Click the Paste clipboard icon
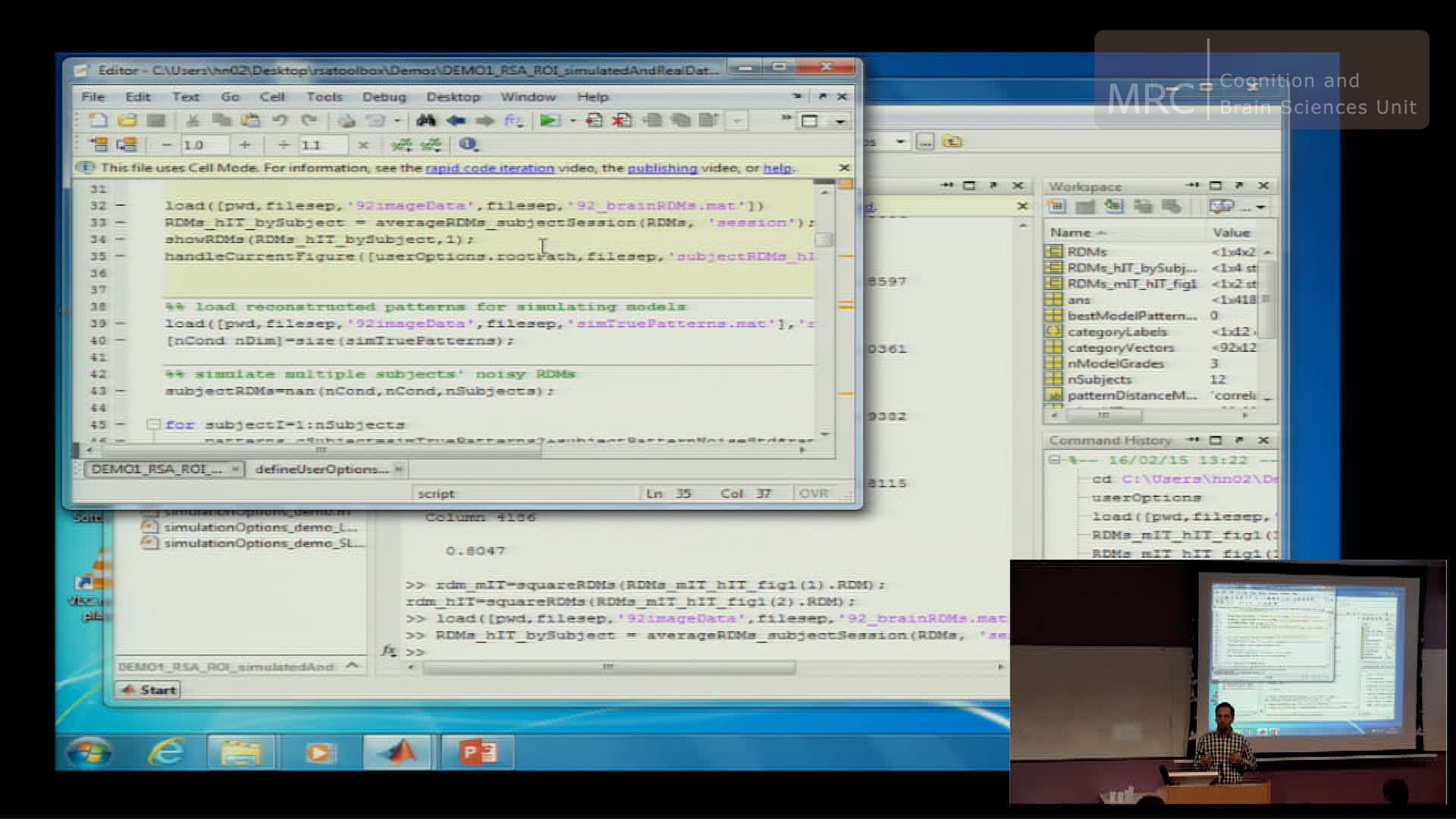This screenshot has height=819, width=1456. pyautogui.click(x=250, y=121)
